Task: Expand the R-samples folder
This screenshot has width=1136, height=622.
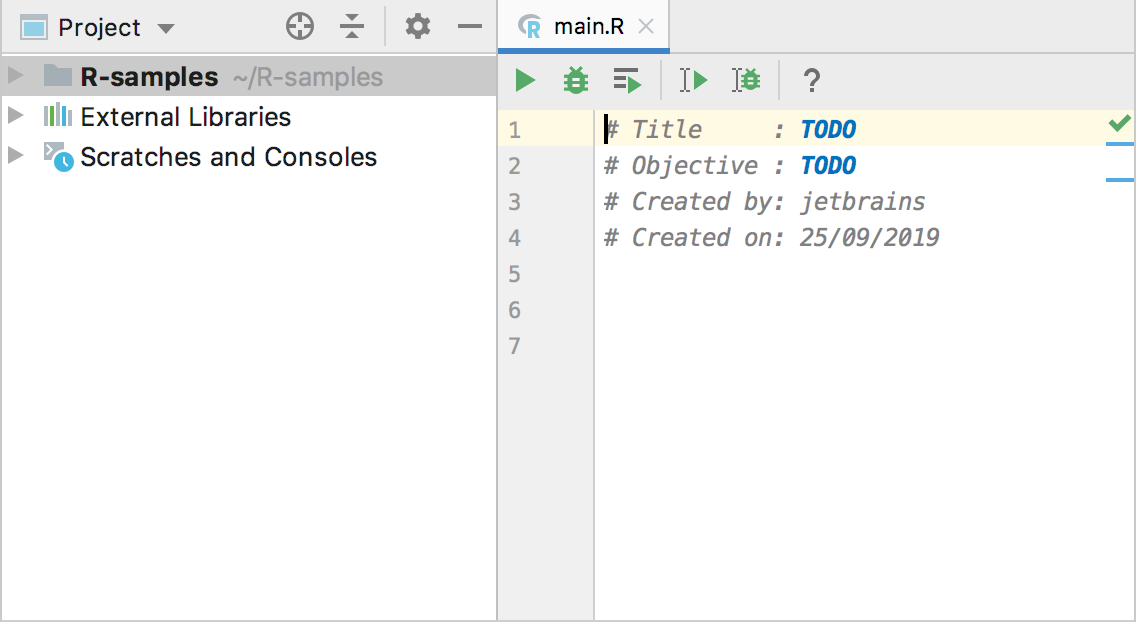Action: point(14,75)
